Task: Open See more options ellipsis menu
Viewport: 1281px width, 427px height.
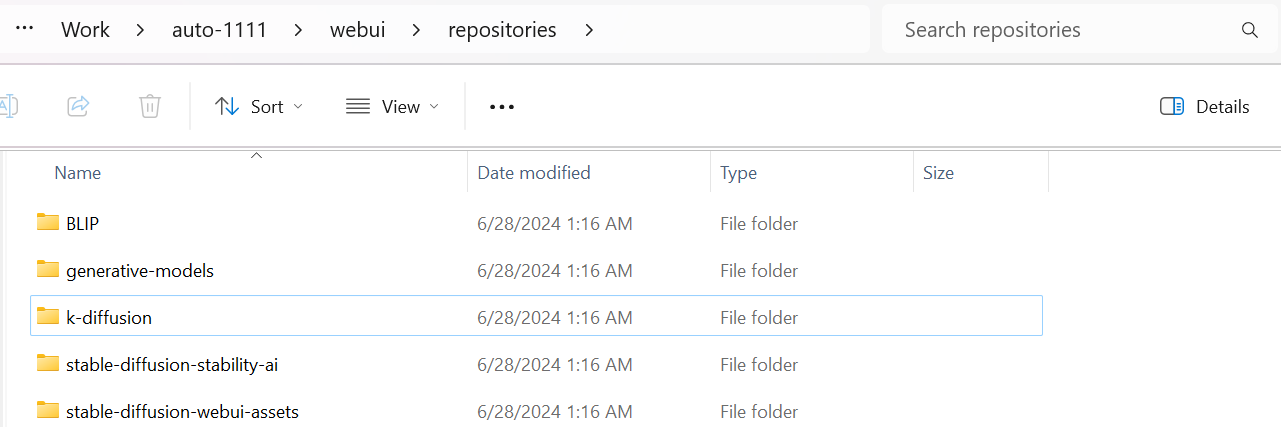Action: point(501,106)
